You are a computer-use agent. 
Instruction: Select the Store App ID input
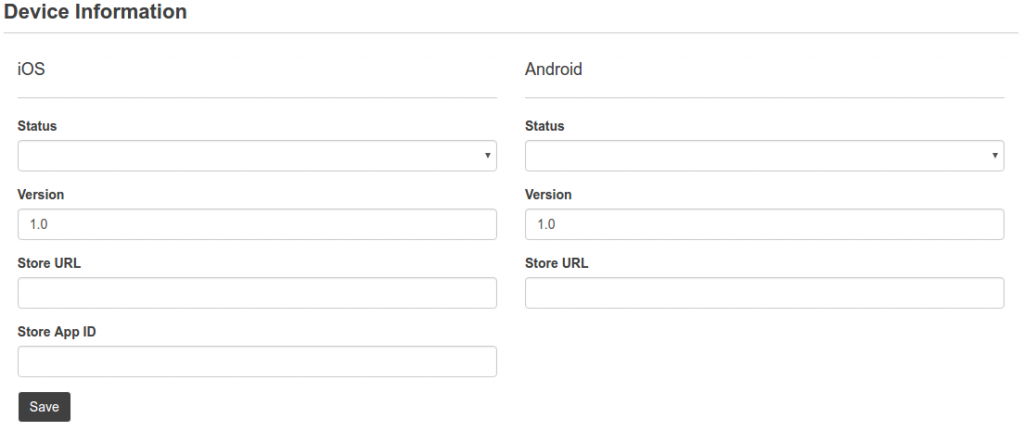coord(256,361)
